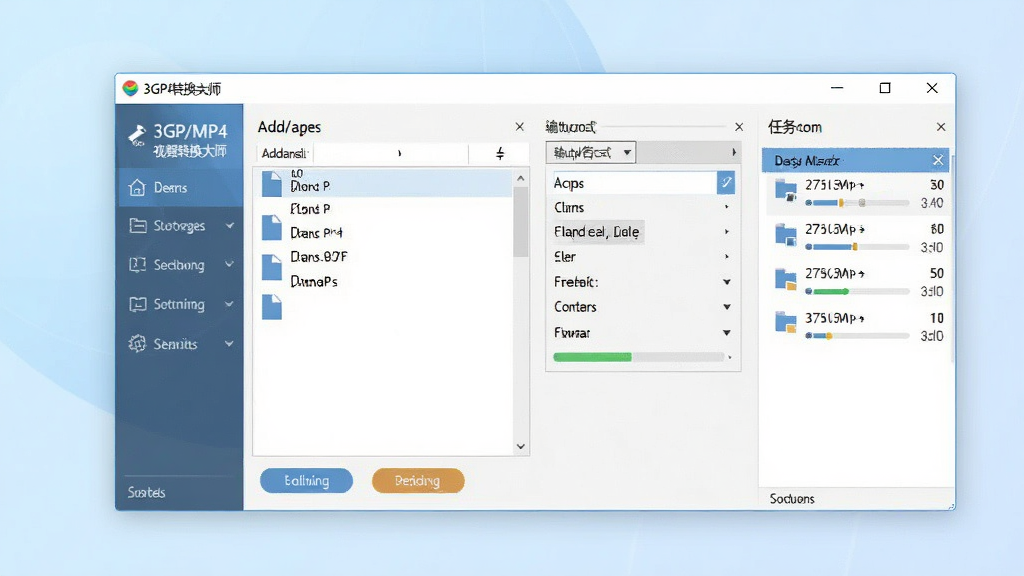Click the folder icon of green-progress task
The image size is (1024, 576).
tap(786, 279)
